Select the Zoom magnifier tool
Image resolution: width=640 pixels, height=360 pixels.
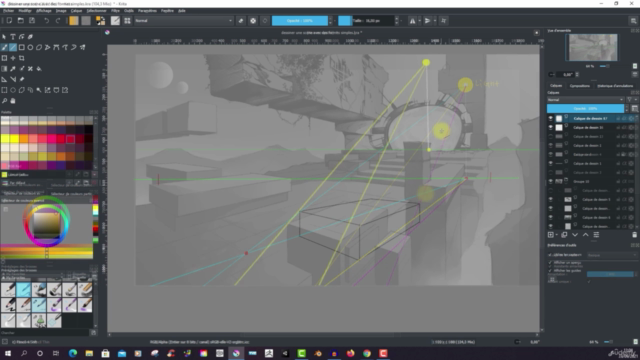(4, 100)
